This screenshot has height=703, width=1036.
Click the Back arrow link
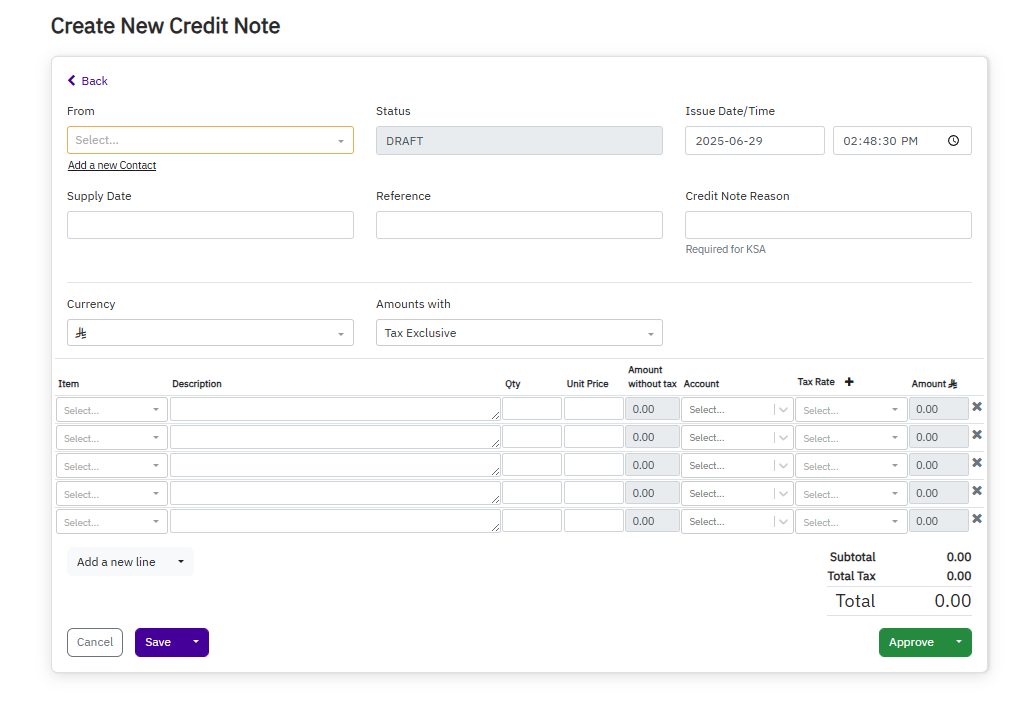click(87, 81)
